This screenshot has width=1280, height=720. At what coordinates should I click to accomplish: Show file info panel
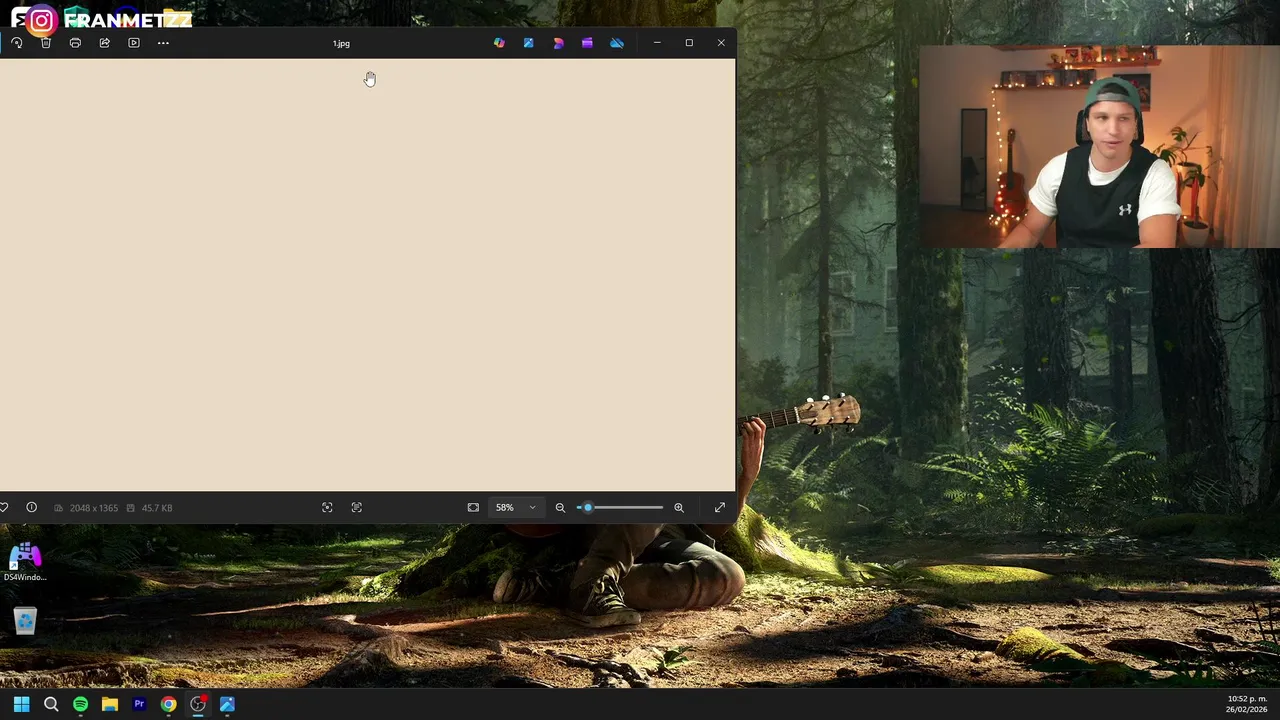click(31, 508)
